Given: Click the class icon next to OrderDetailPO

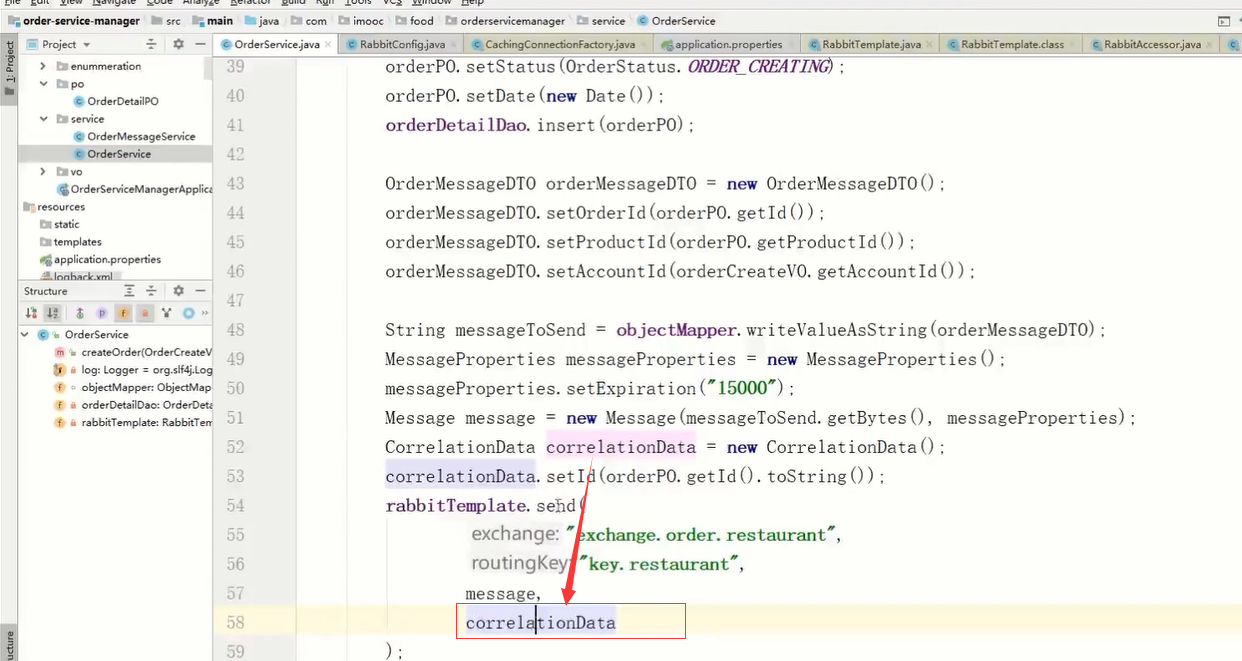Looking at the screenshot, I should 79,101.
